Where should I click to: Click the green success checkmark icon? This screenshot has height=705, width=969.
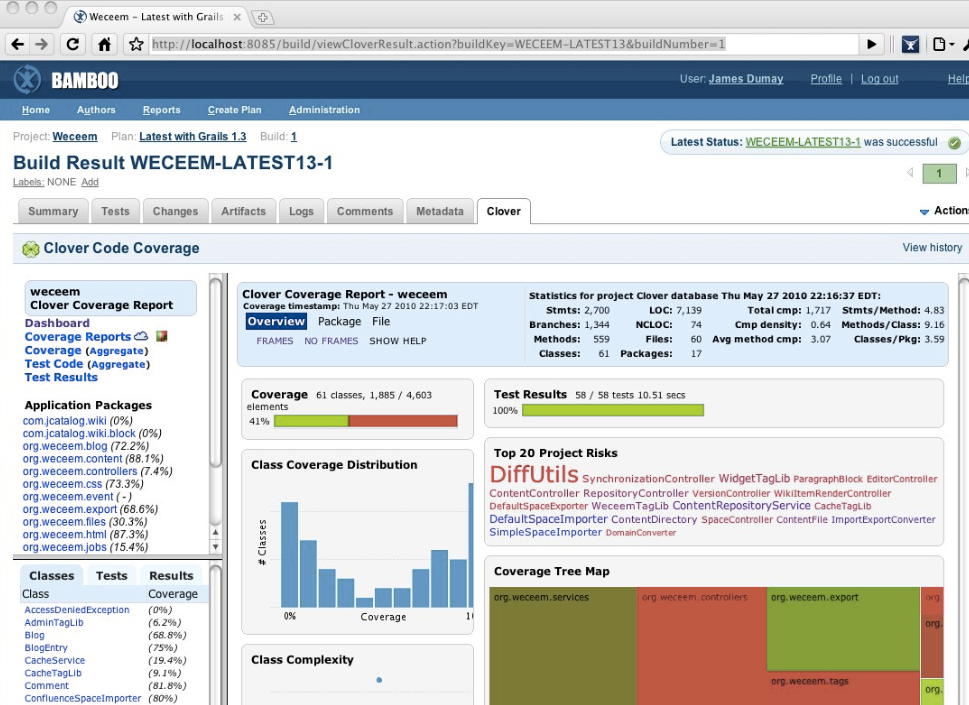(954, 142)
